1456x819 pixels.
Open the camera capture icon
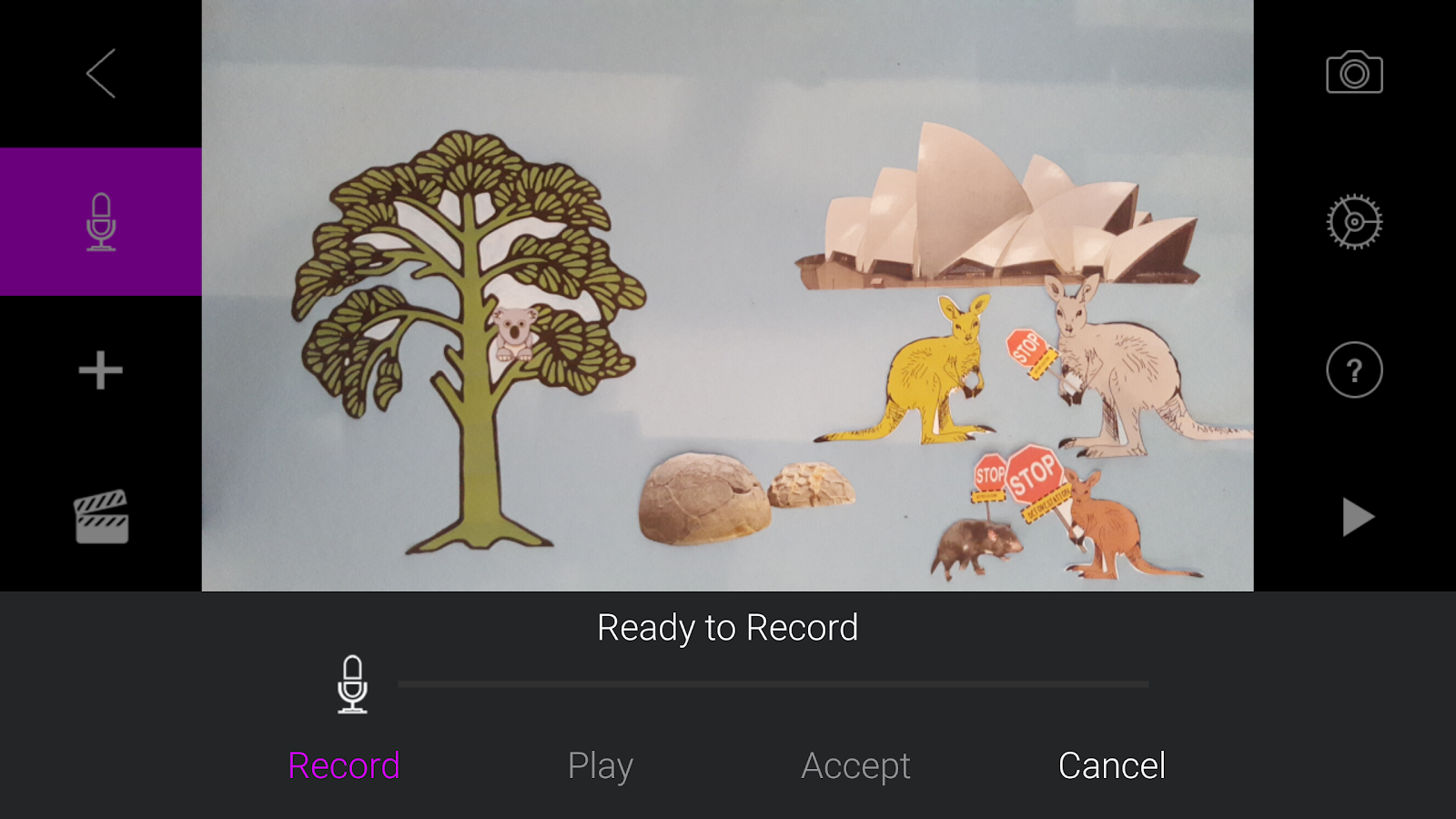click(1354, 73)
